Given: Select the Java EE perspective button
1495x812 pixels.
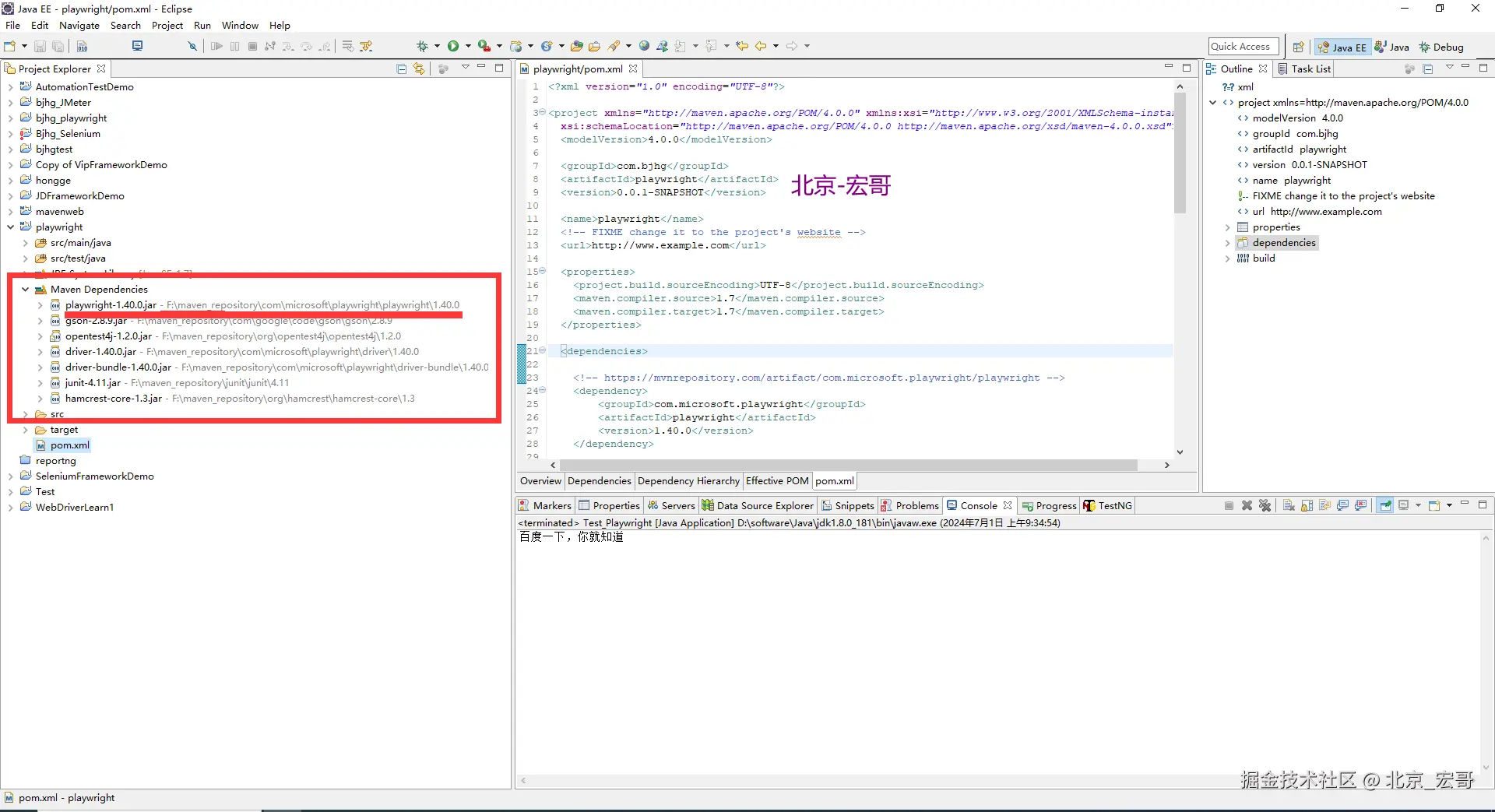Looking at the screenshot, I should 1342,47.
